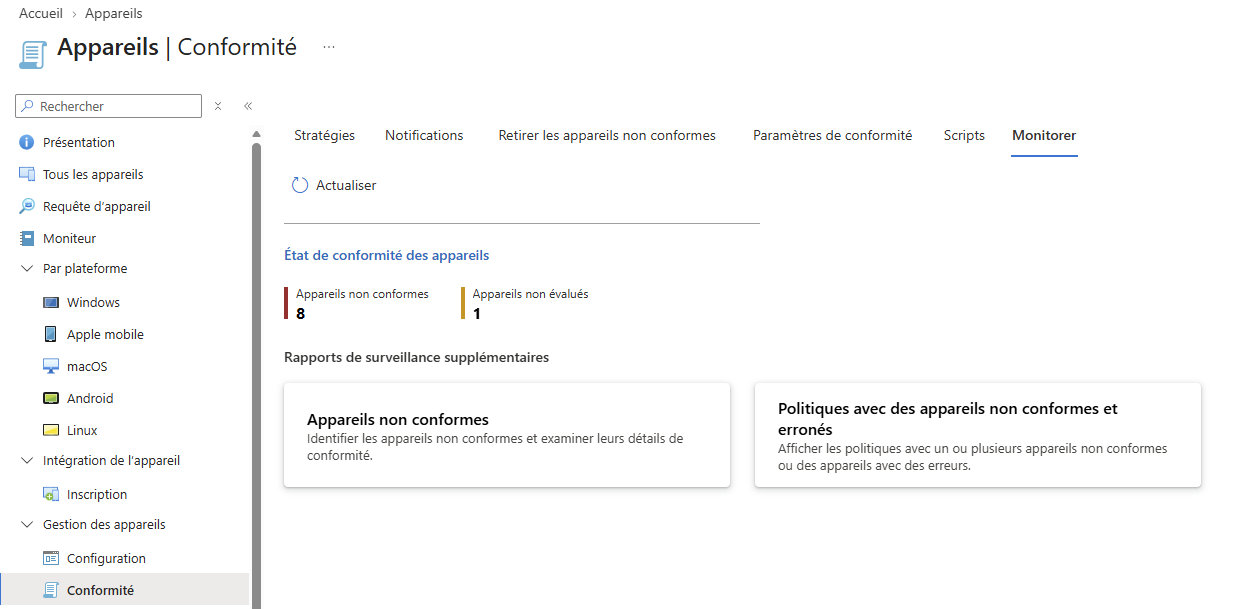Select macOS under Par plateforme
The image size is (1255, 609).
(x=87, y=366)
